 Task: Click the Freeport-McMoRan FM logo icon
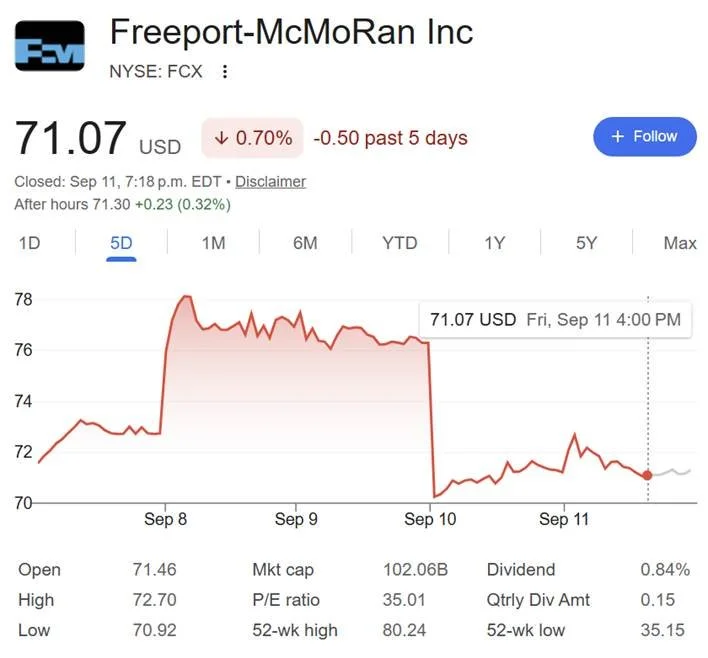click(50, 46)
